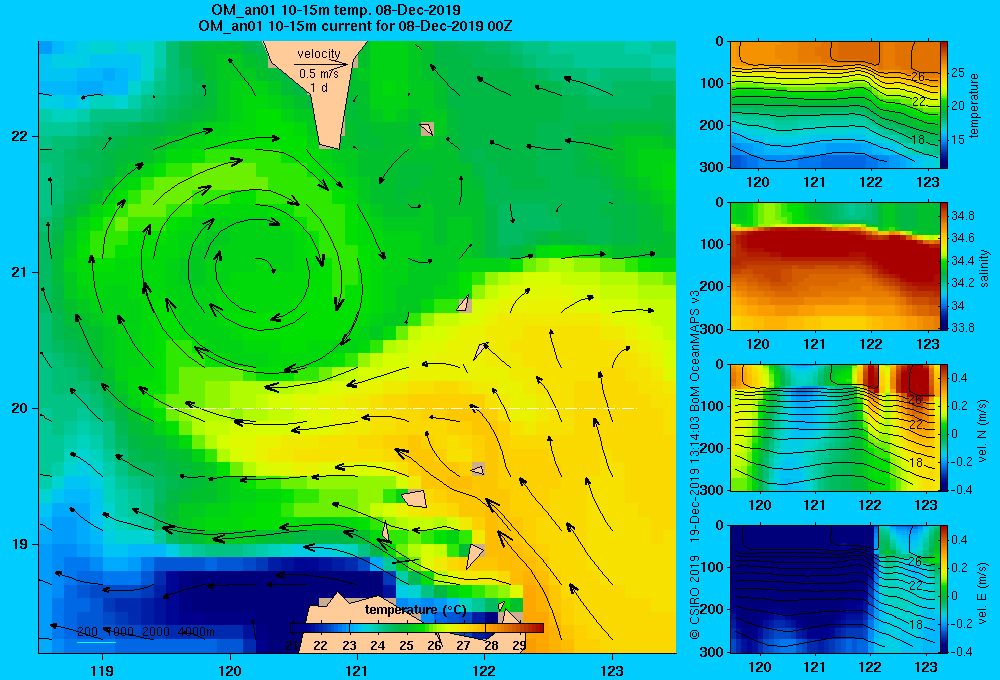1000x680 pixels.
Task: Click the '1 d' legend text
Action: [319, 87]
